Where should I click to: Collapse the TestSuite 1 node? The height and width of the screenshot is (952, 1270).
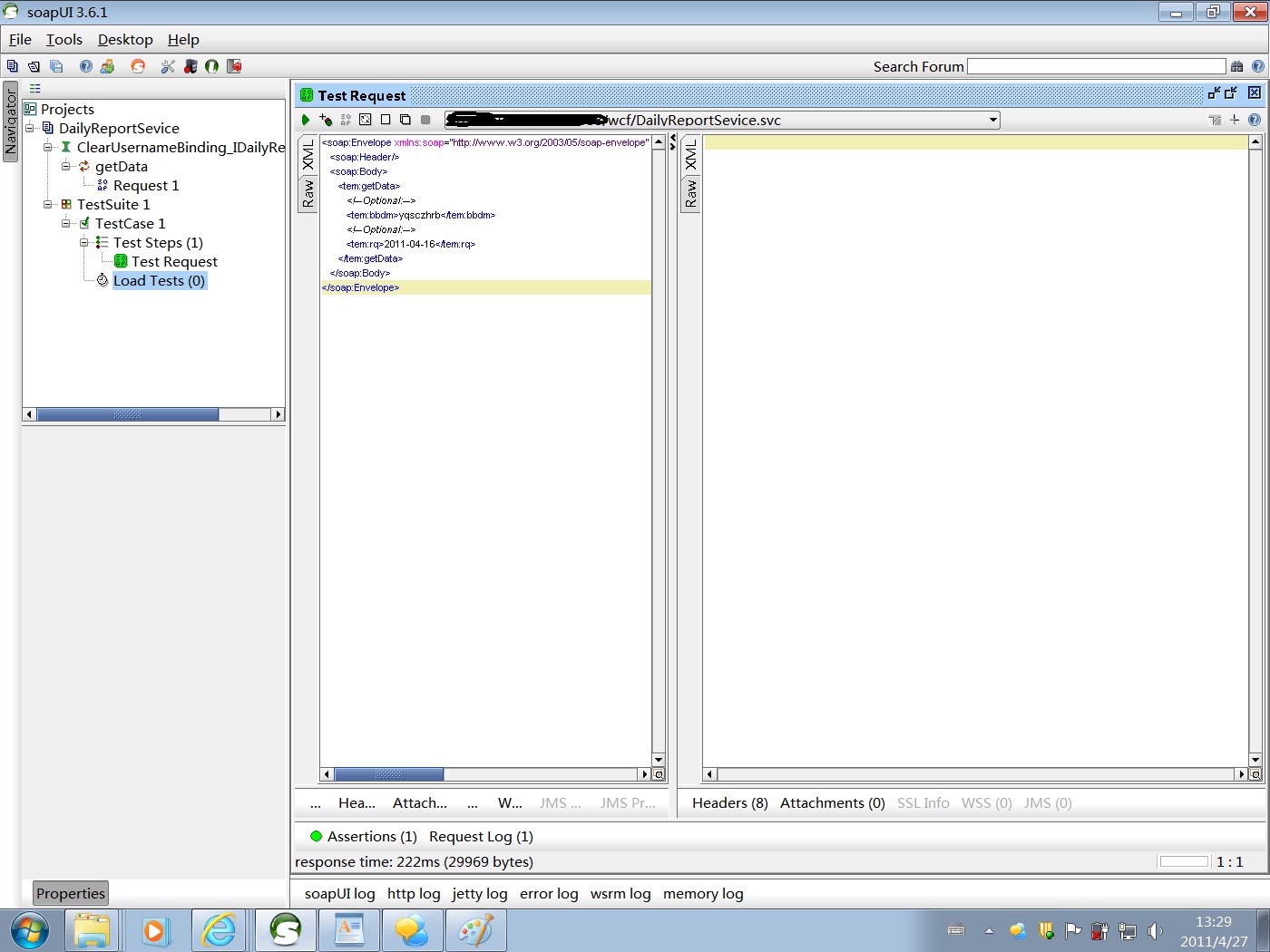click(x=48, y=204)
